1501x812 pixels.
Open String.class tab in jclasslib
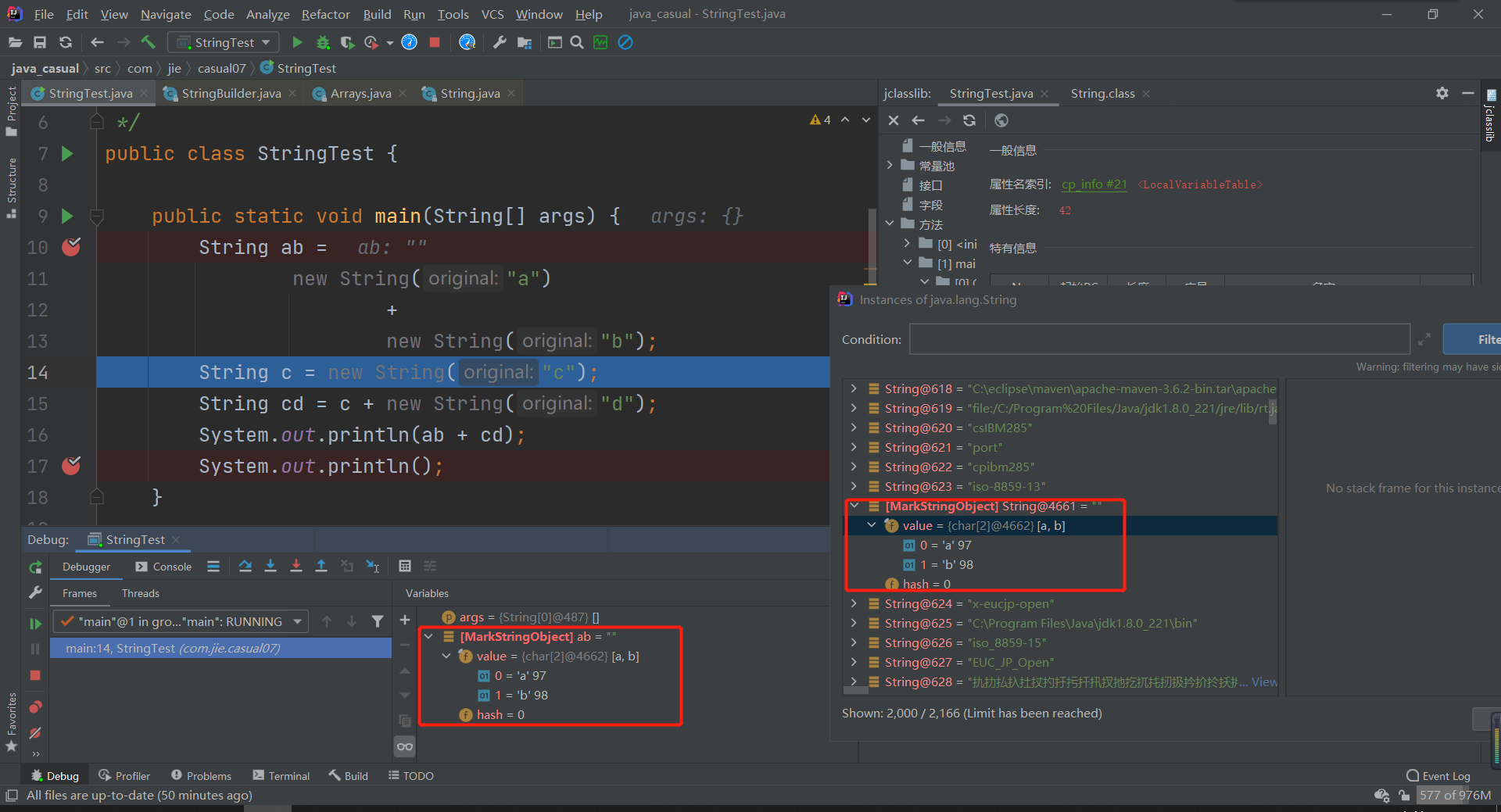(1102, 93)
